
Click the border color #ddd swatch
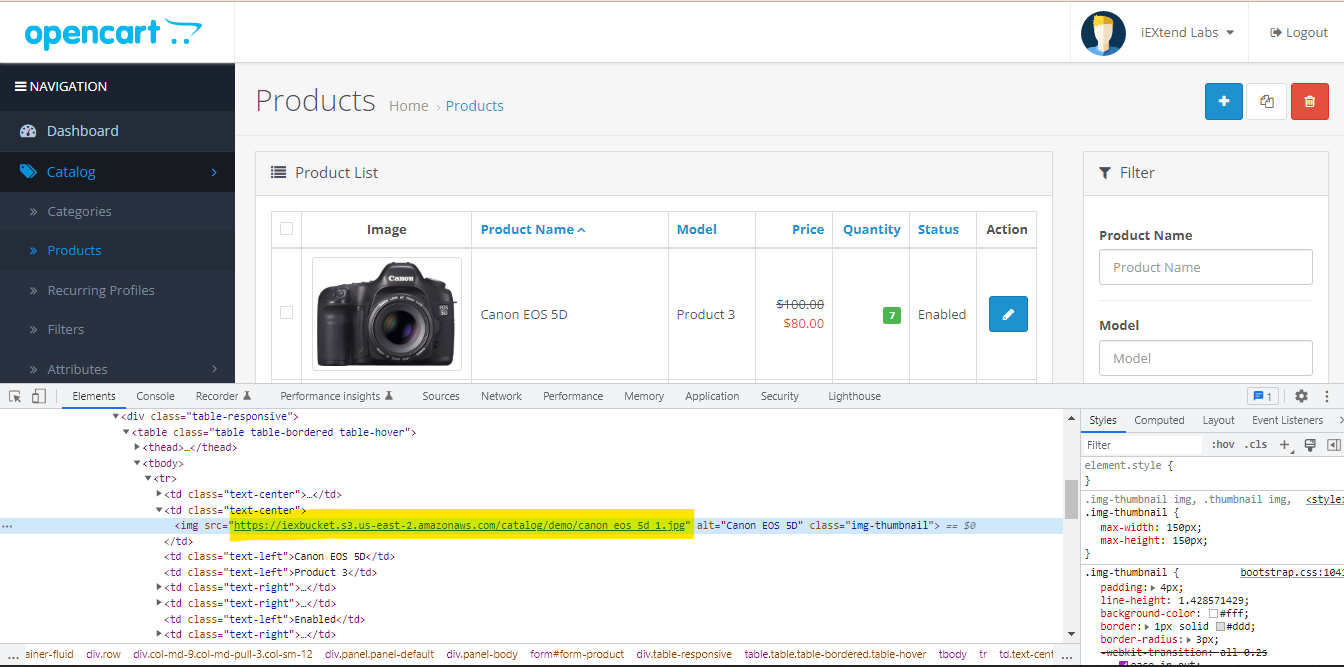(1221, 626)
